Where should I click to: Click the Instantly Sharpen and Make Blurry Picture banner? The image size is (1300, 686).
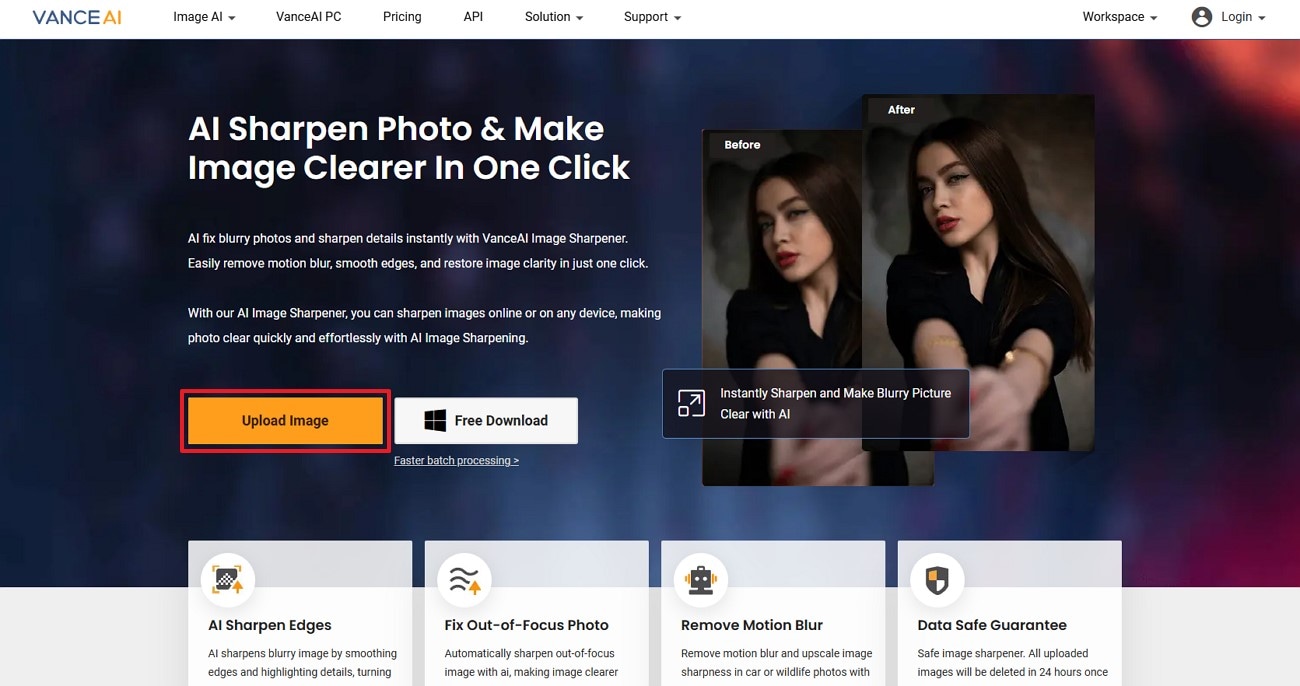tap(816, 404)
